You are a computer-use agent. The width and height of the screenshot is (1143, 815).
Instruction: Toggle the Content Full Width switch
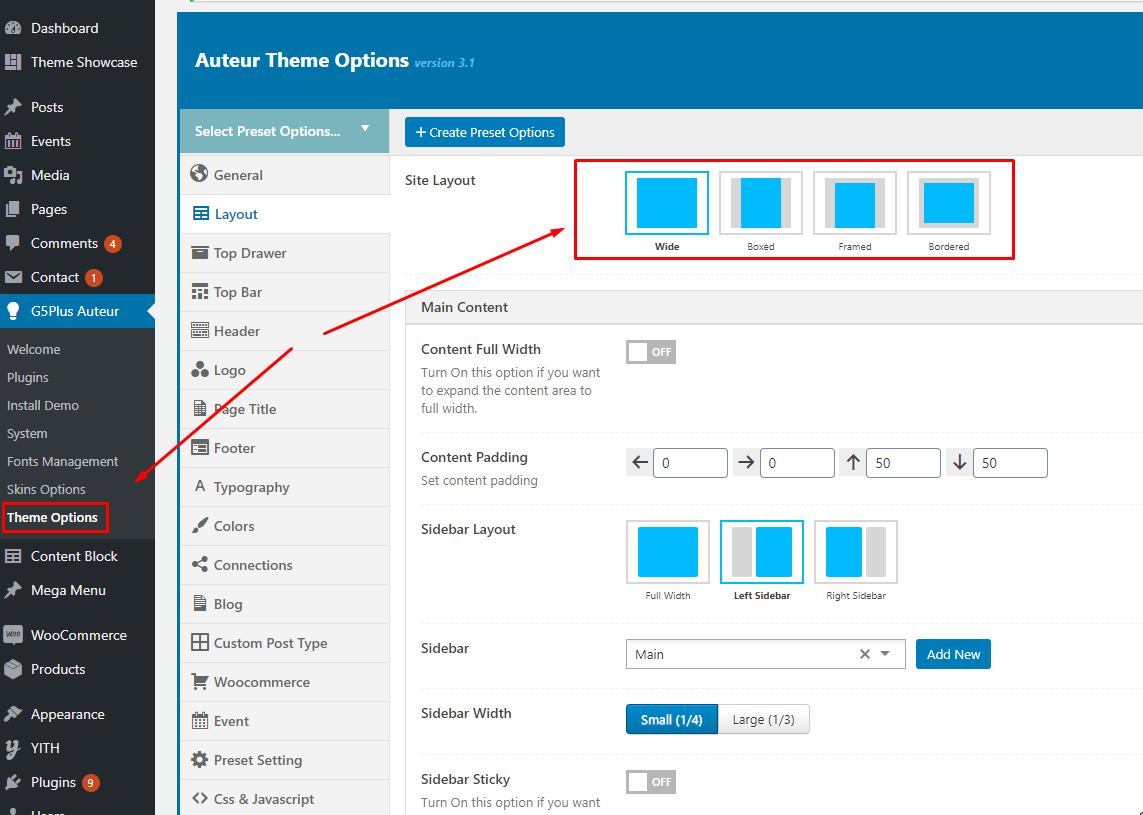(651, 352)
